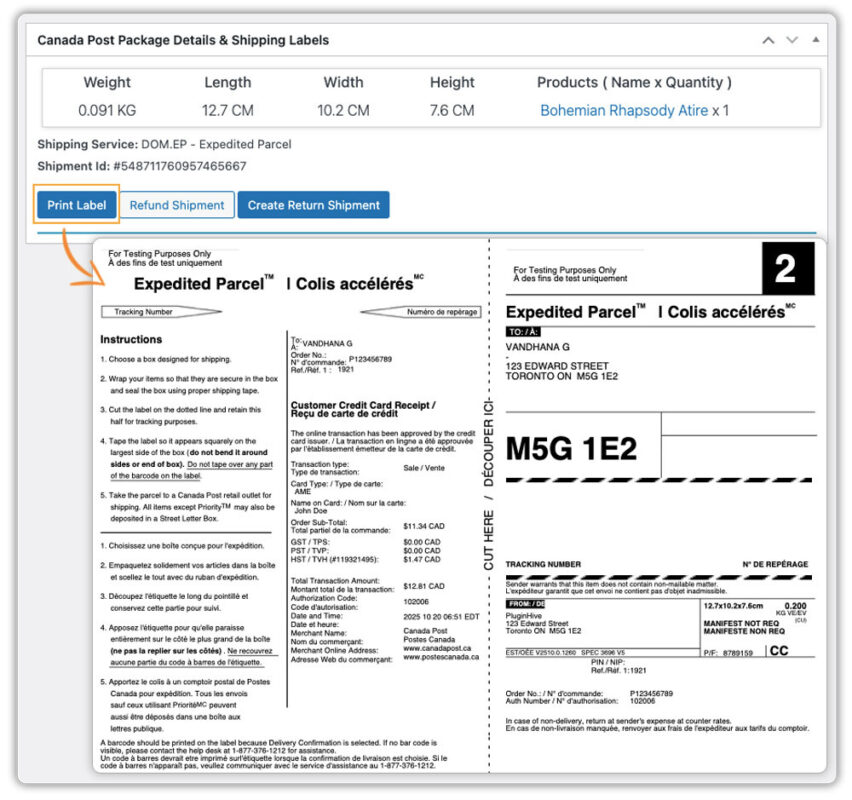
Task: Click the PluginHive sender name
Action: pos(524,616)
